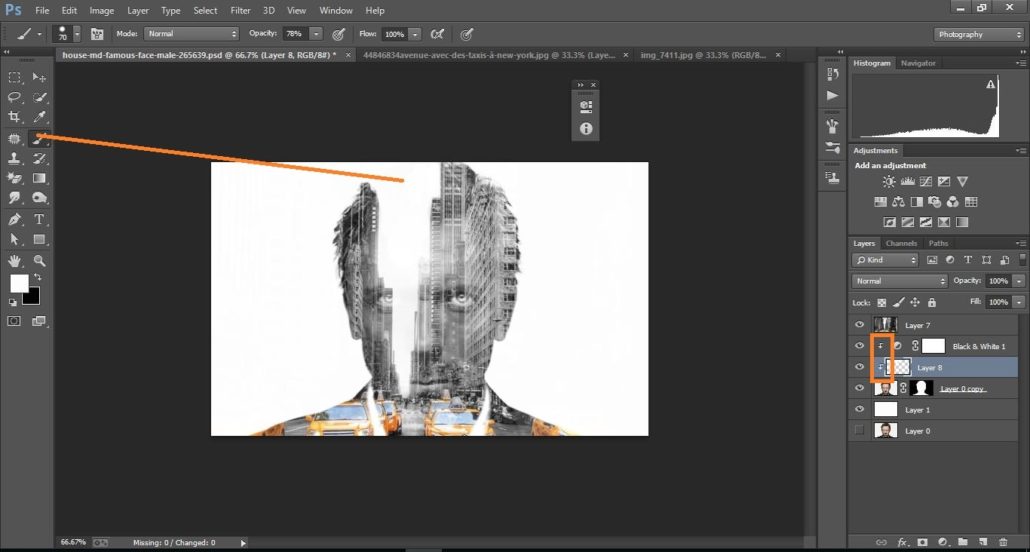Add a Color Balance adjustment
1030x552 pixels.
(898, 202)
